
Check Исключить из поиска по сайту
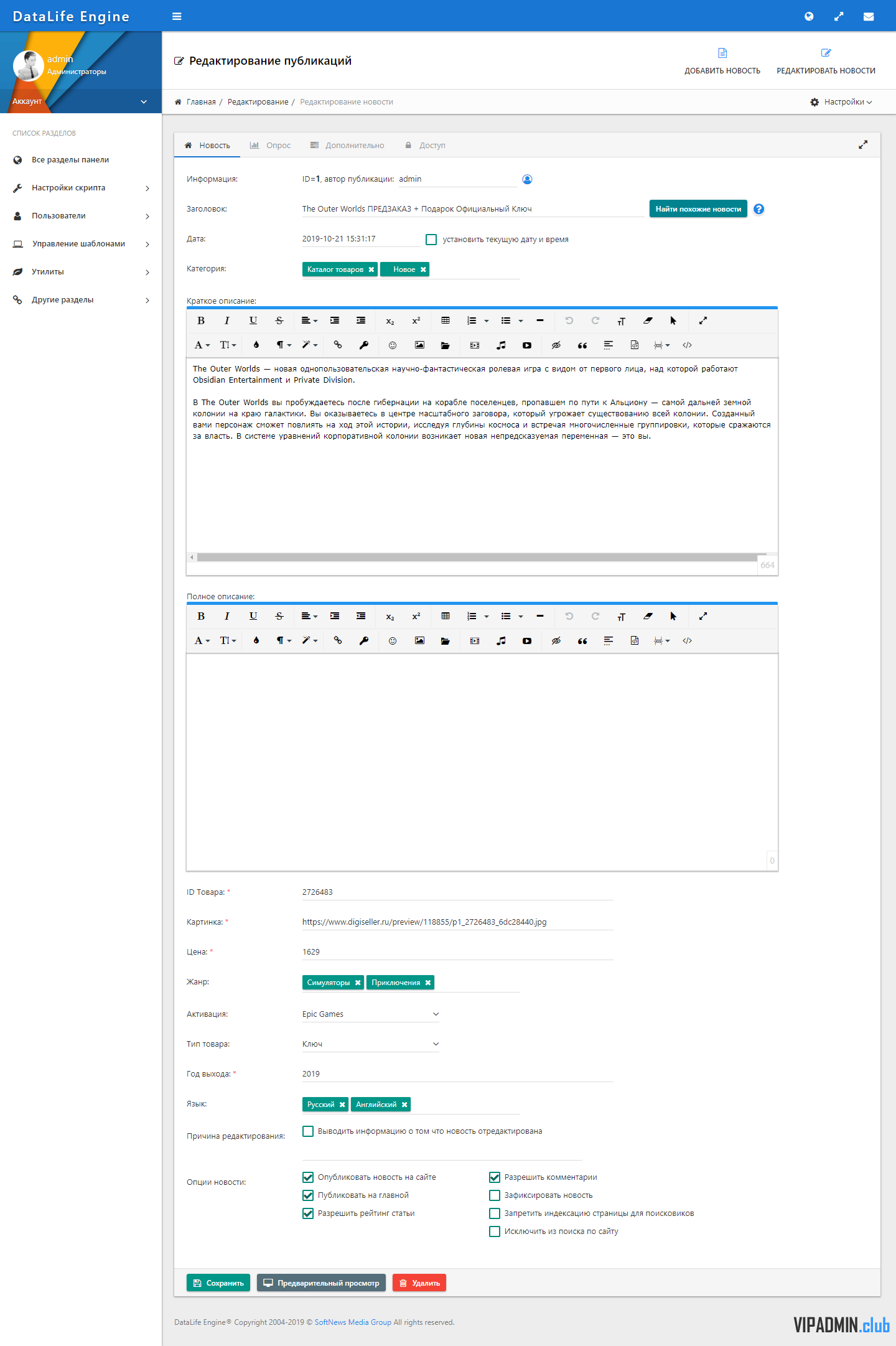495,1231
